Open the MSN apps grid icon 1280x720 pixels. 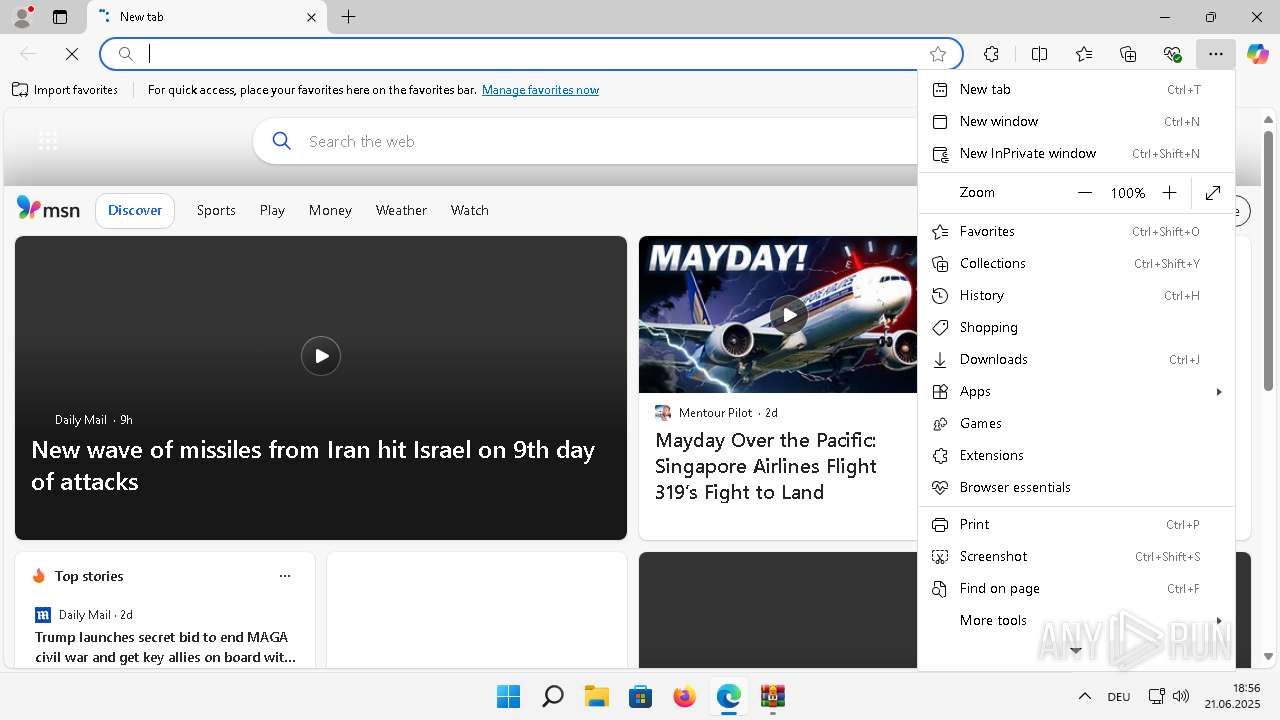pyautogui.click(x=48, y=141)
